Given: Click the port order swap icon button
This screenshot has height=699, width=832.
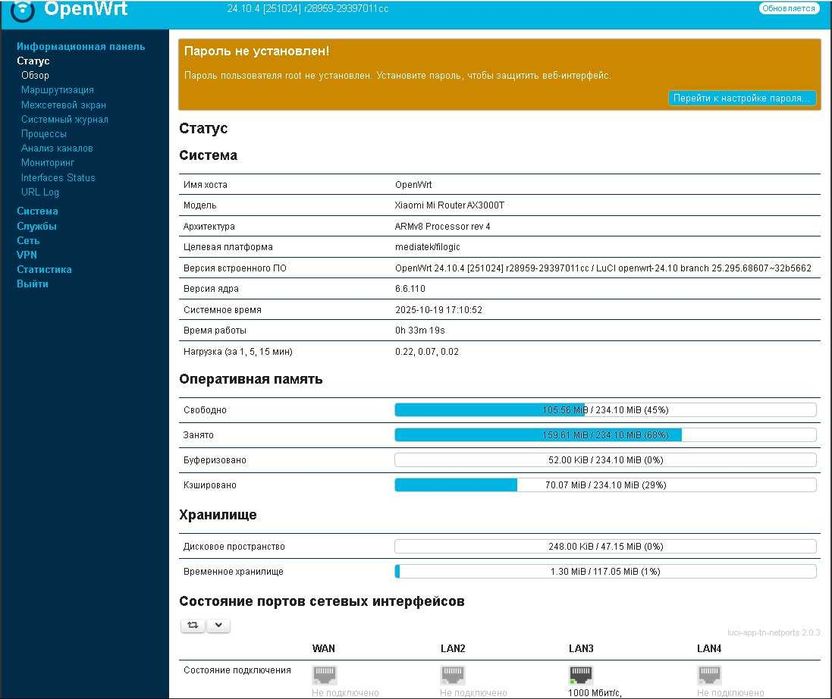Looking at the screenshot, I should 193,625.
